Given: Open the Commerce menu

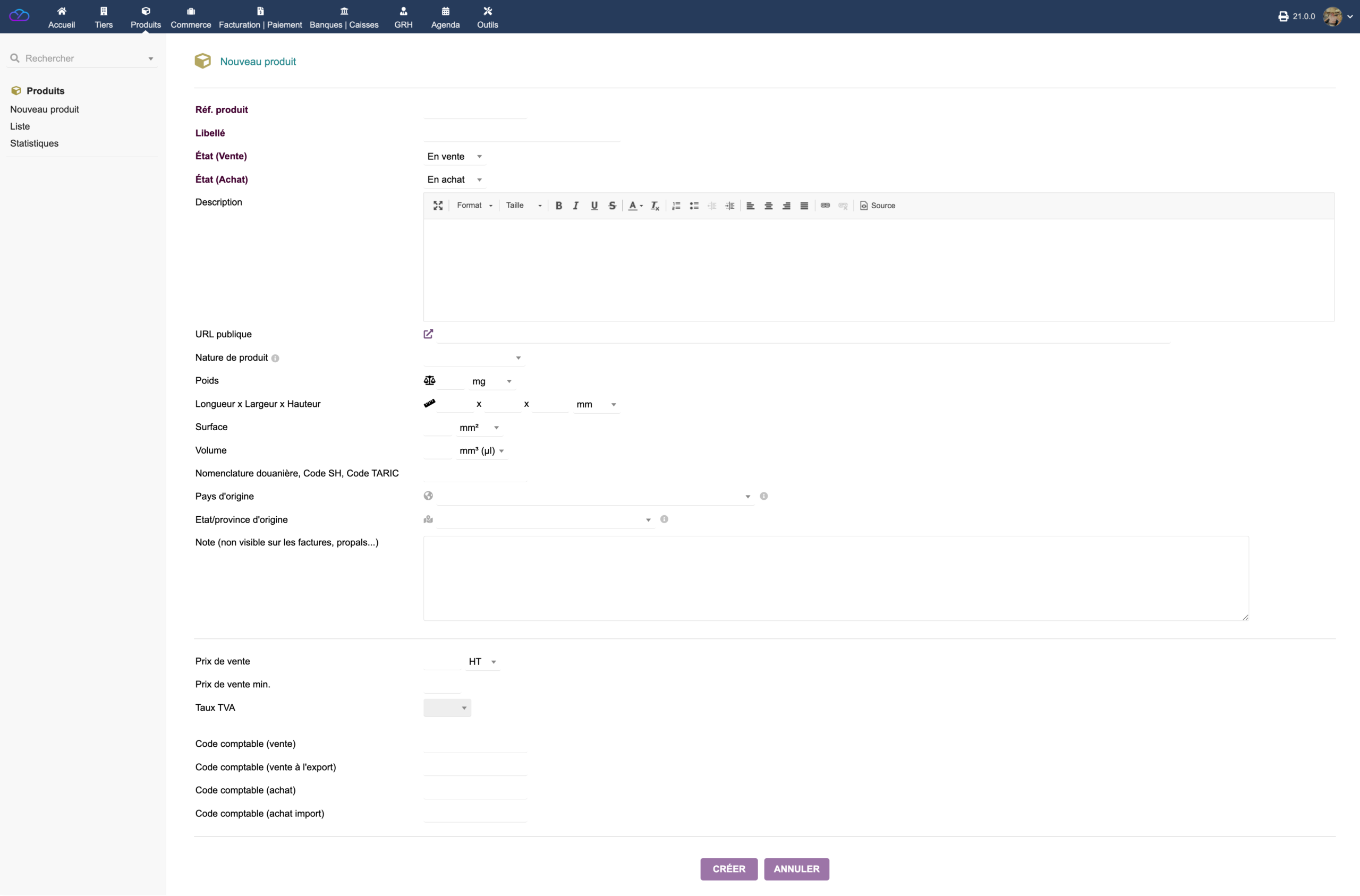Looking at the screenshot, I should pos(191,16).
